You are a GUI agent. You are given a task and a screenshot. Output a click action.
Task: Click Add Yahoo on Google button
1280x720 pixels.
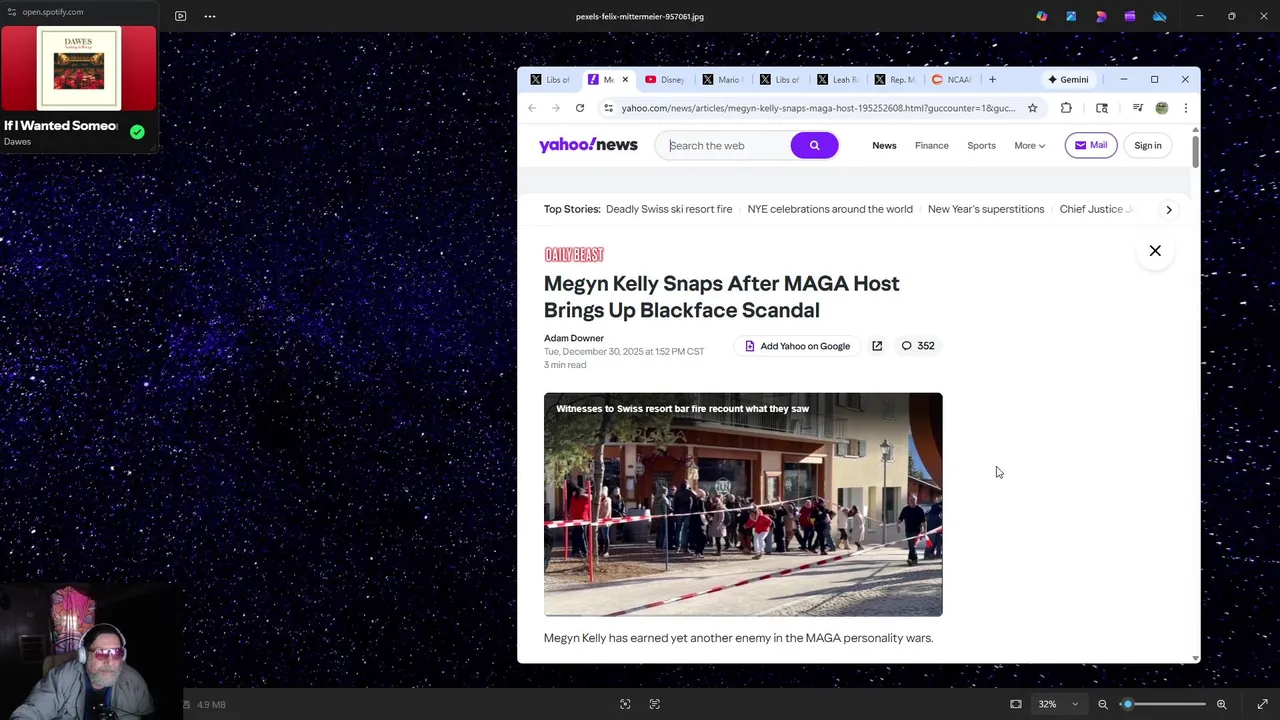[x=797, y=346]
